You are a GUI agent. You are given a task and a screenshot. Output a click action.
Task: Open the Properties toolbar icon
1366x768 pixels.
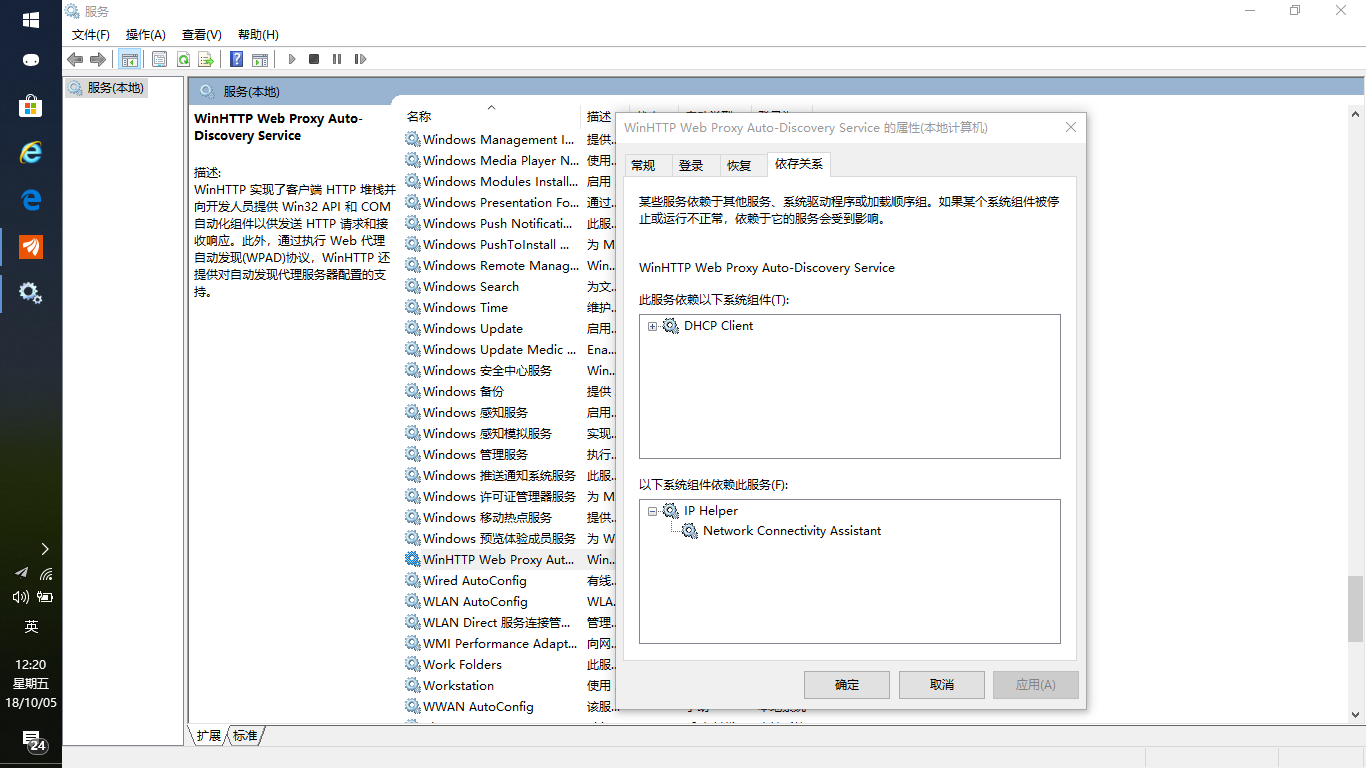(x=160, y=59)
